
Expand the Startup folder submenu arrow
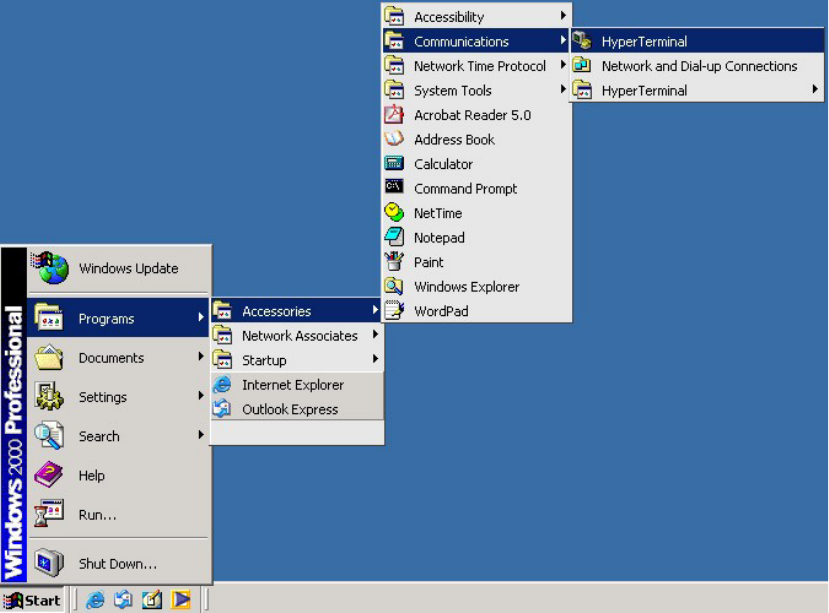pyautogui.click(x=375, y=359)
